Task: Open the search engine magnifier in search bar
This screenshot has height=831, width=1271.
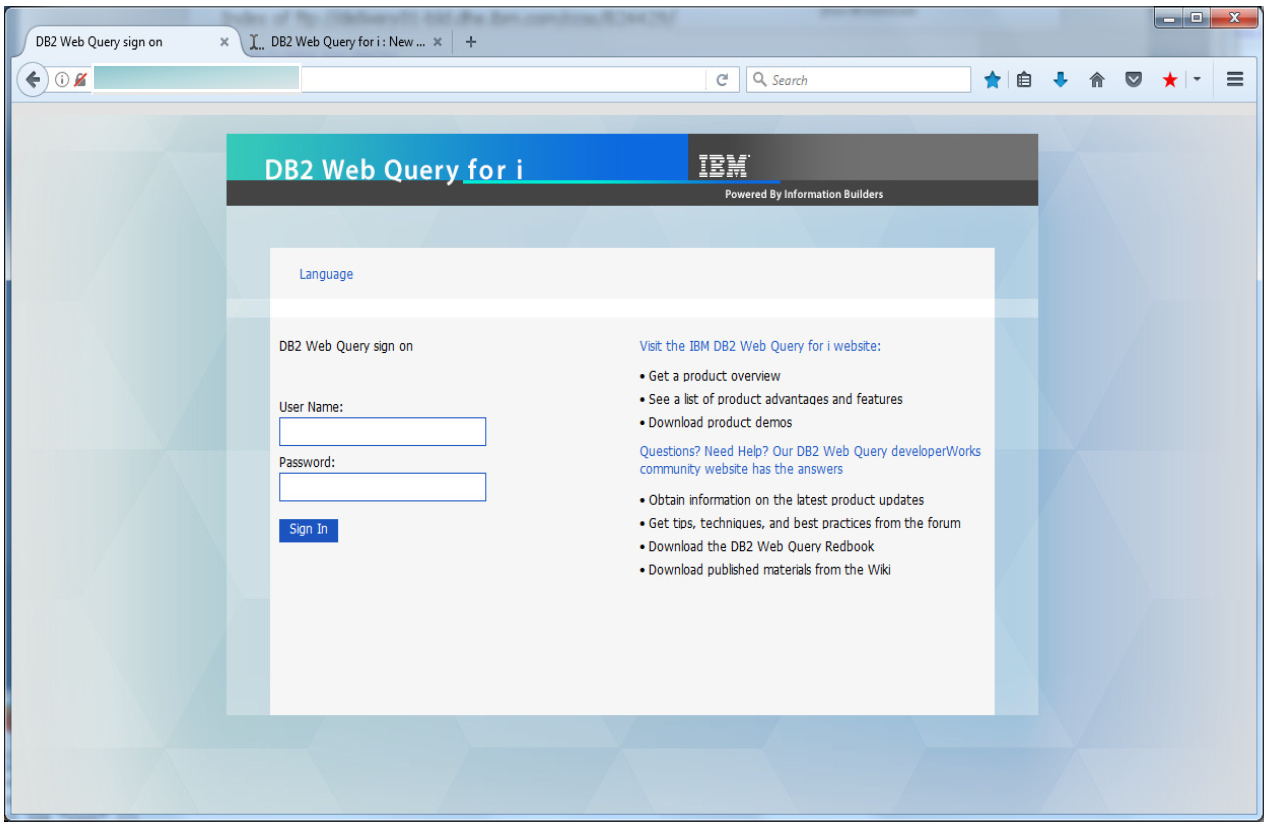Action: click(760, 79)
